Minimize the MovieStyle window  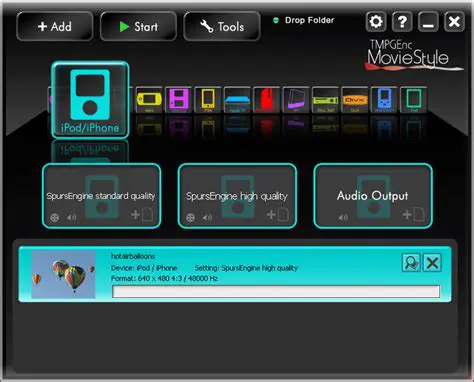pos(428,22)
